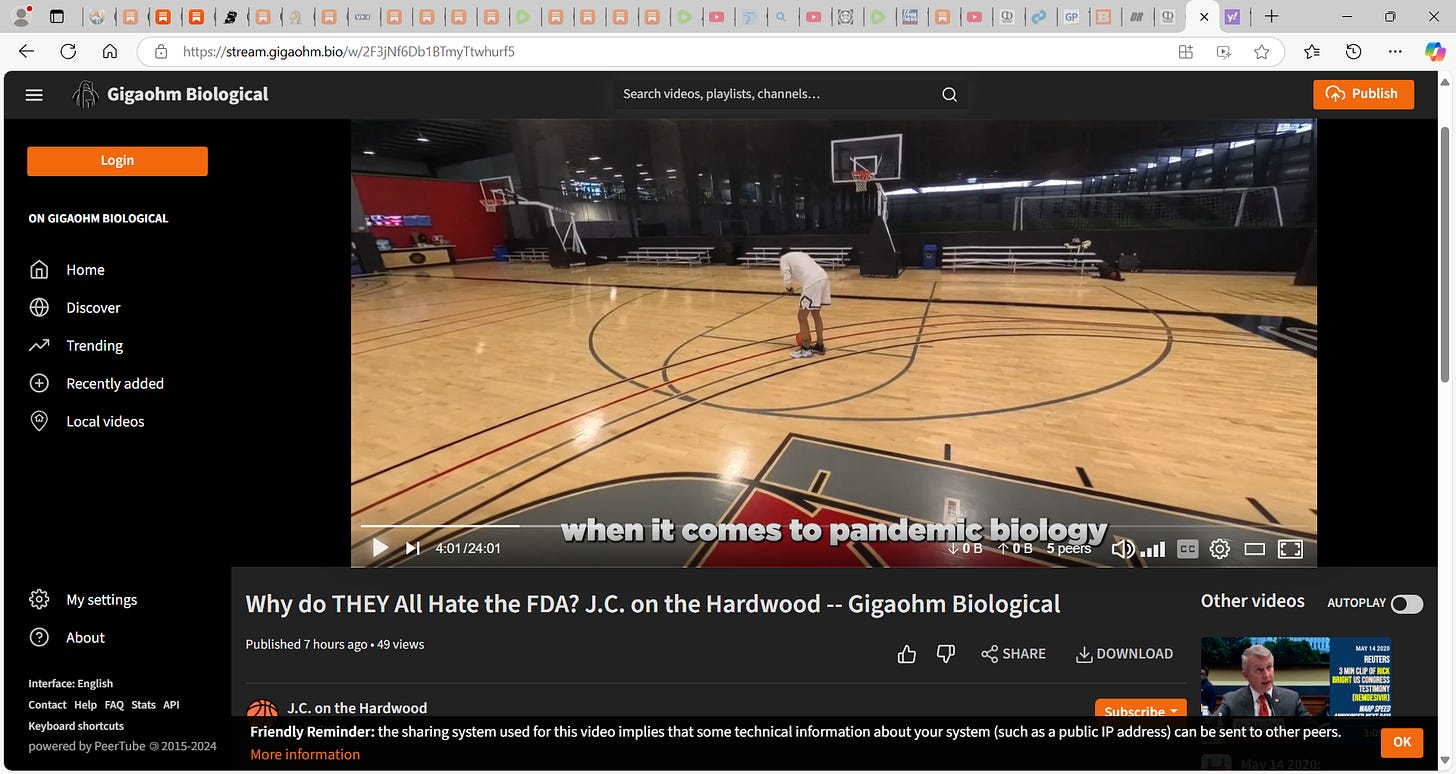Image resolution: width=1456 pixels, height=774 pixels.
Task: Skip to the next video
Action: 413,548
